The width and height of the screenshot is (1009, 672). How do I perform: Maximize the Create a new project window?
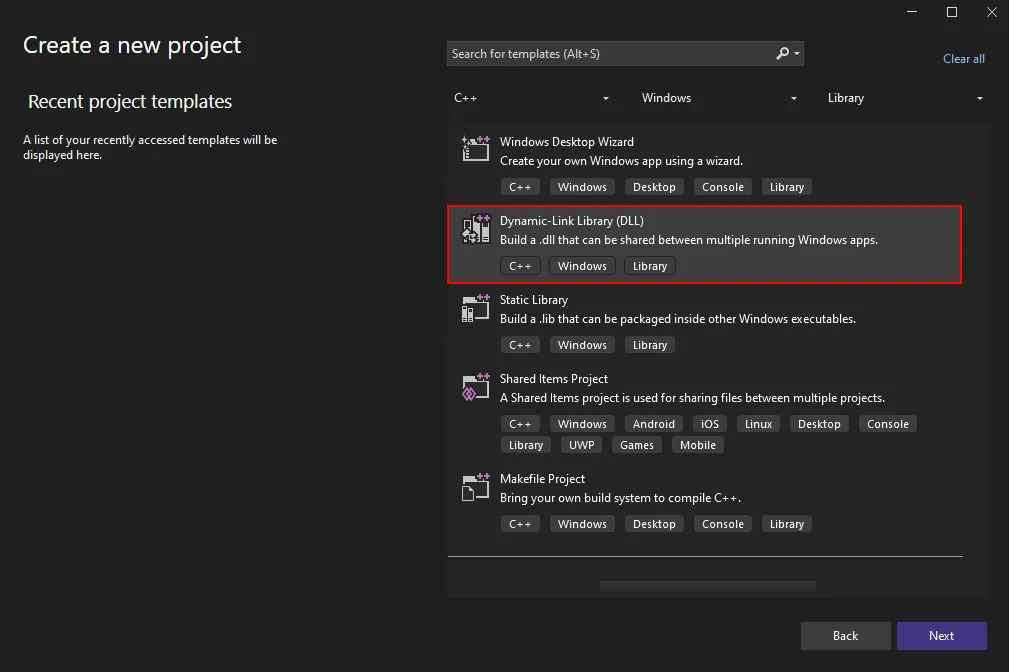click(952, 12)
